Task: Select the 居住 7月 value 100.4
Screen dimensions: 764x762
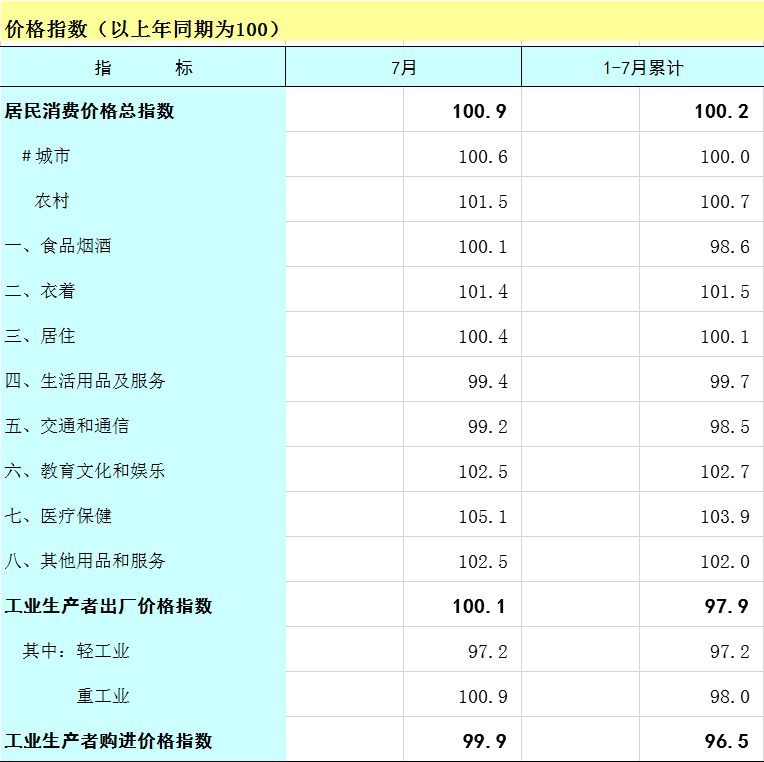Action: click(x=483, y=336)
